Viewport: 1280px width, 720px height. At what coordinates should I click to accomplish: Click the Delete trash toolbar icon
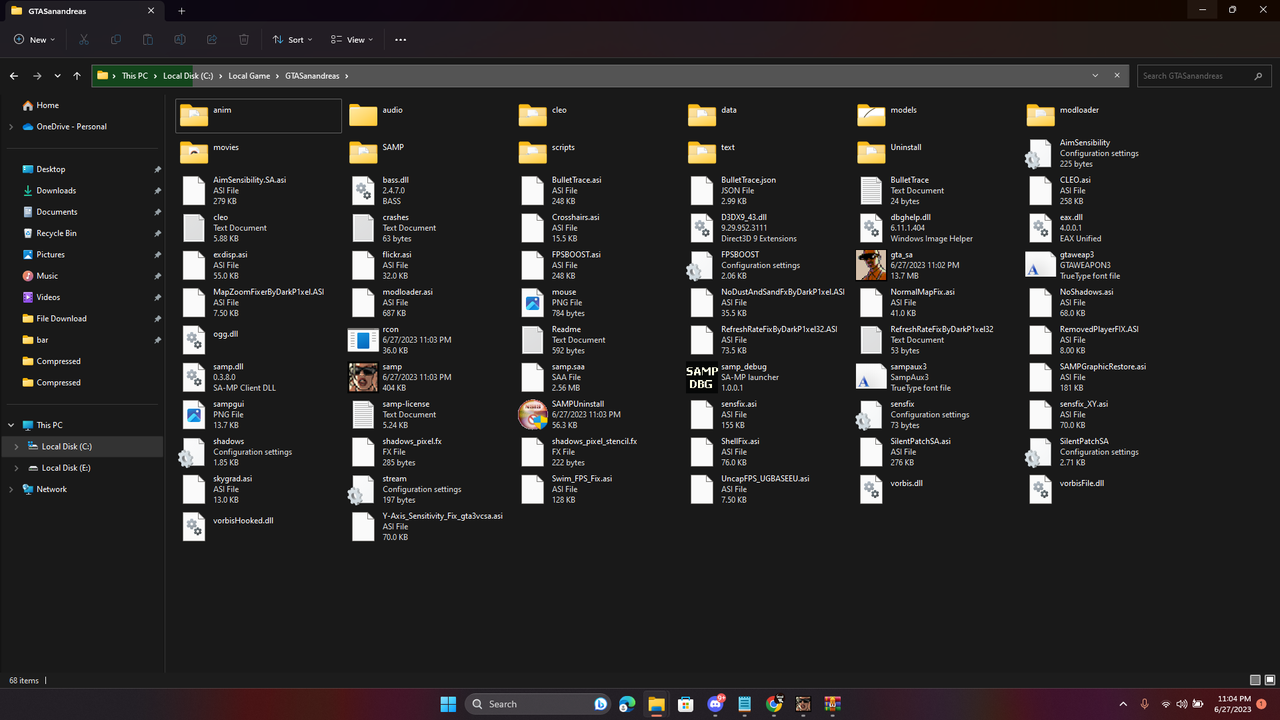pyautogui.click(x=244, y=40)
